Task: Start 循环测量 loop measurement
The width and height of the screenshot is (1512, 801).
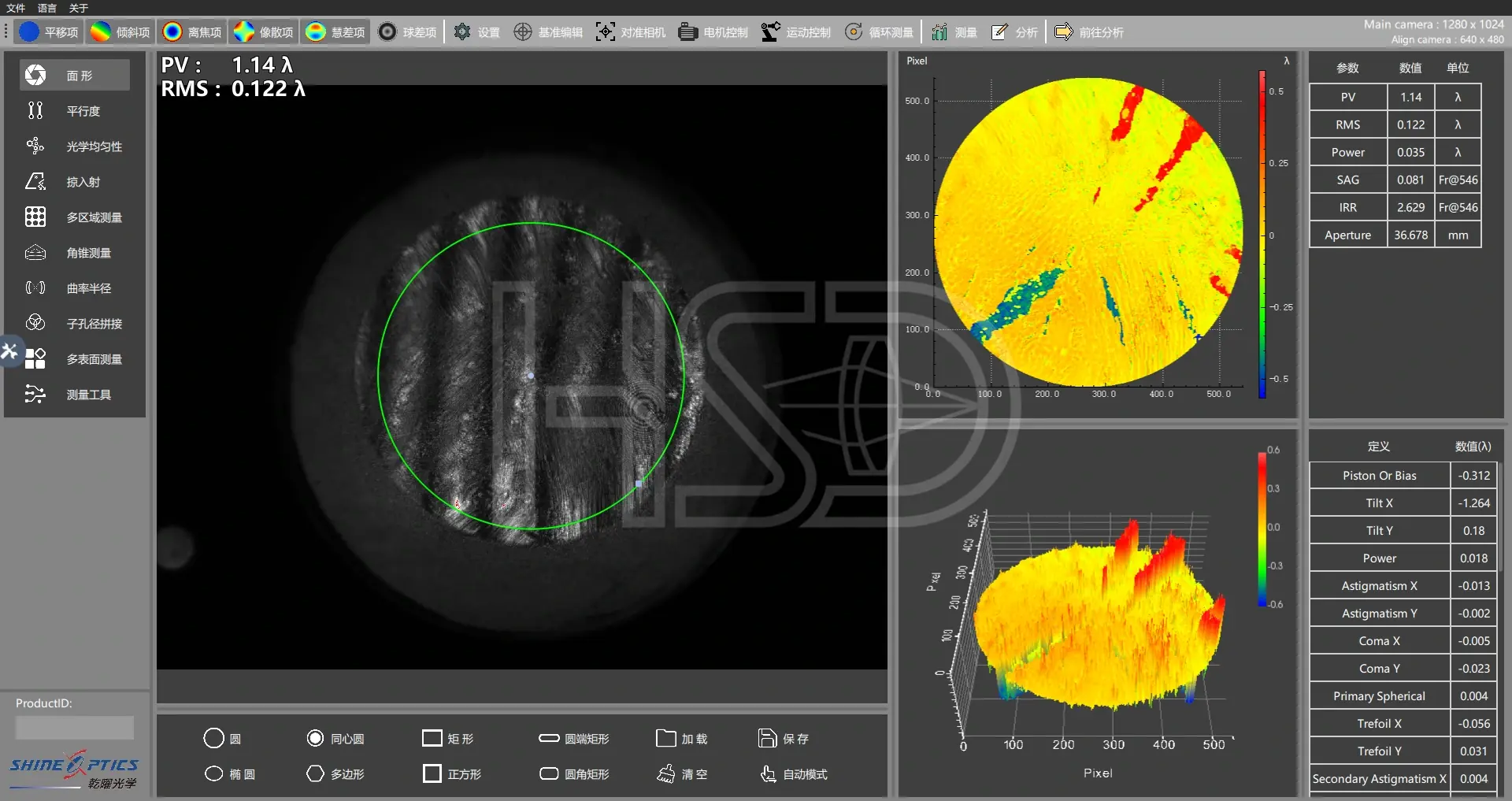Action: click(879, 32)
